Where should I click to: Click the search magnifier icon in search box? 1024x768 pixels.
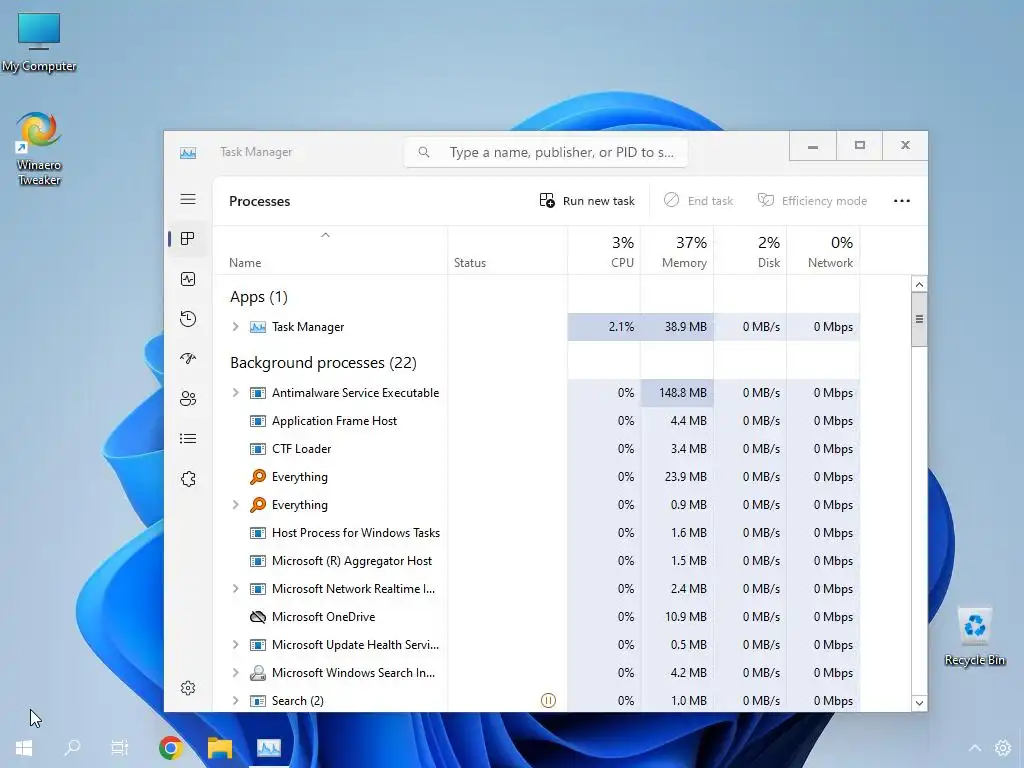(424, 152)
